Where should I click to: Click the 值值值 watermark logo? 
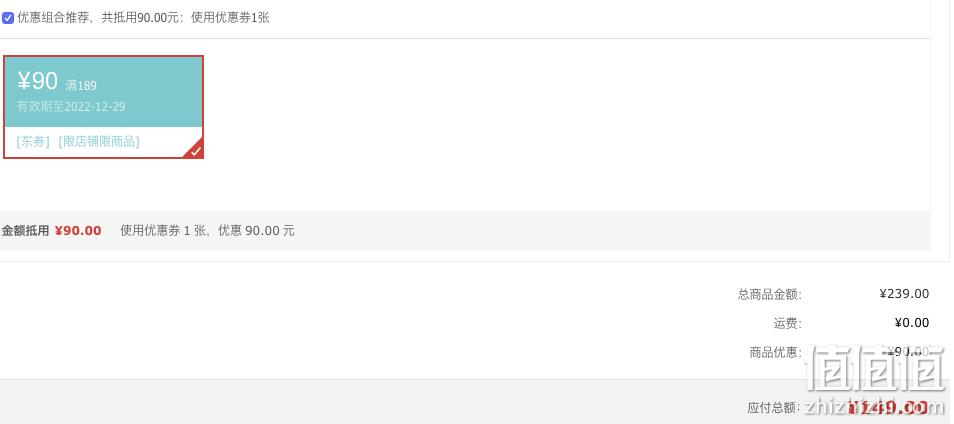(x=876, y=369)
